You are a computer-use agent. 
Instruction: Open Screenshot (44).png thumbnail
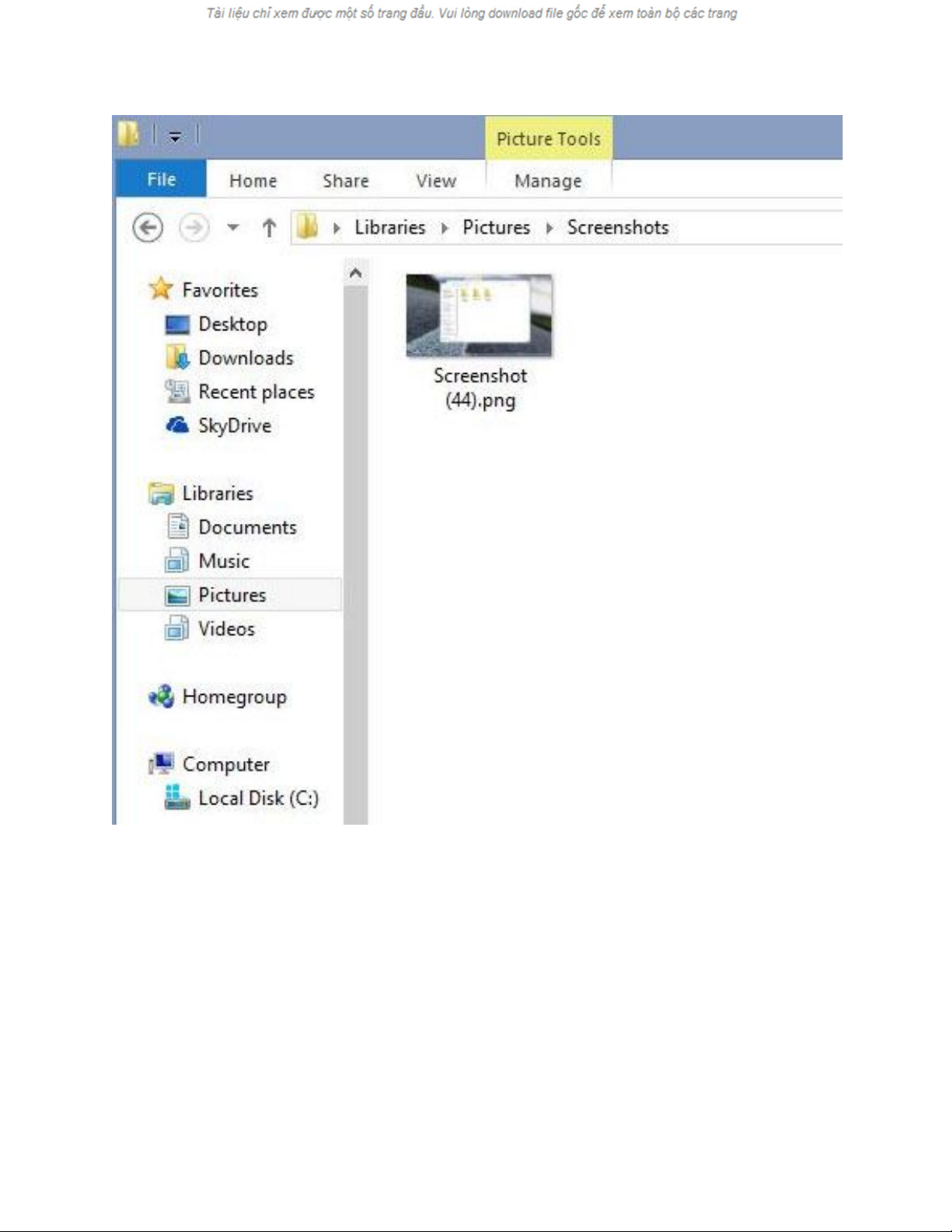tap(479, 316)
